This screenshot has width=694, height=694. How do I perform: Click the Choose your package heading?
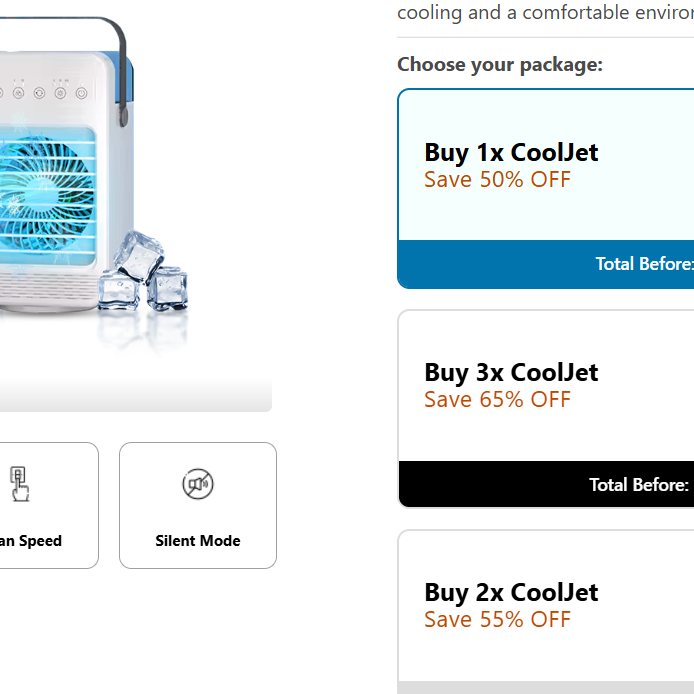click(500, 65)
